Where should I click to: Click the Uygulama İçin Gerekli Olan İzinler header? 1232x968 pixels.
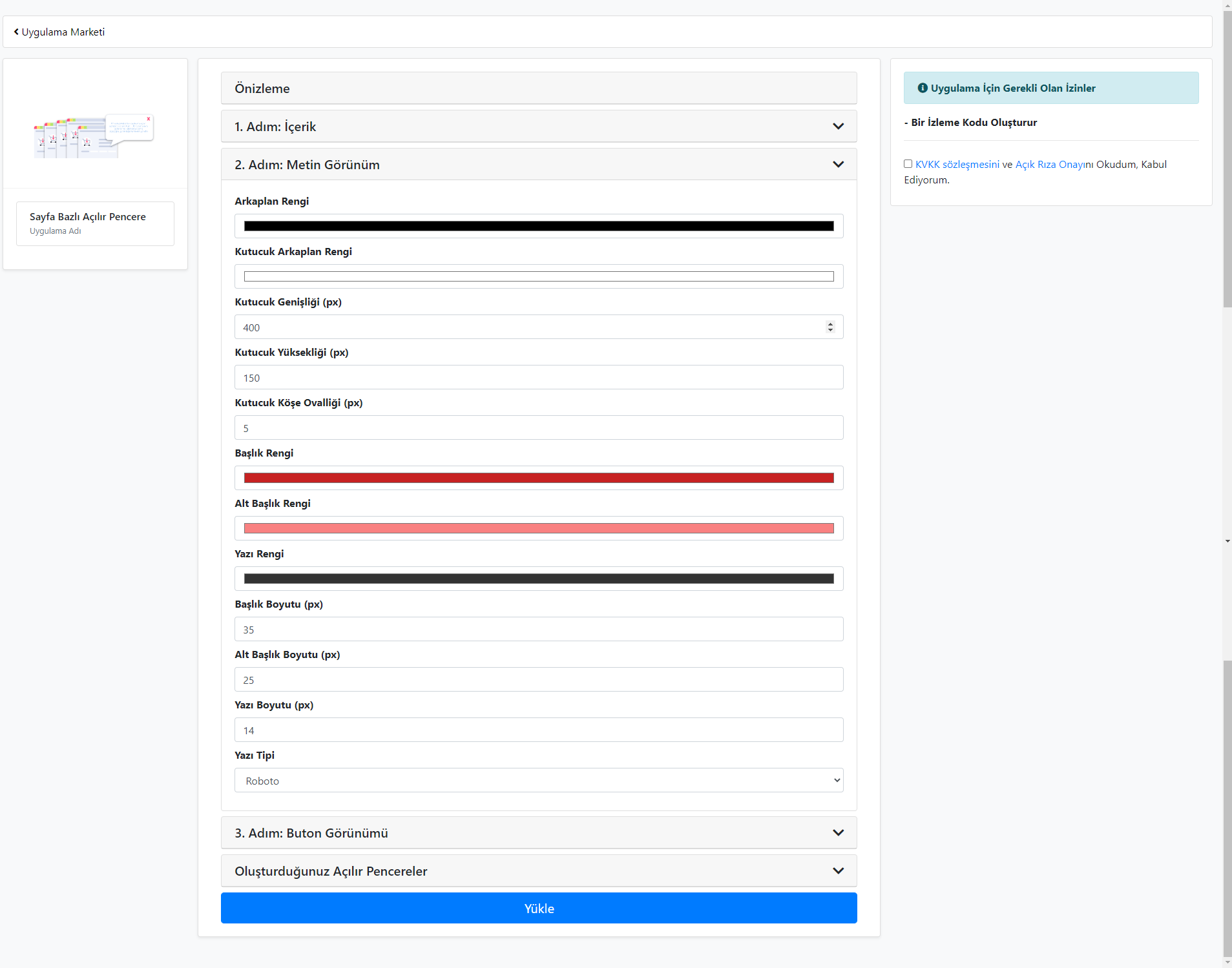click(x=1051, y=88)
